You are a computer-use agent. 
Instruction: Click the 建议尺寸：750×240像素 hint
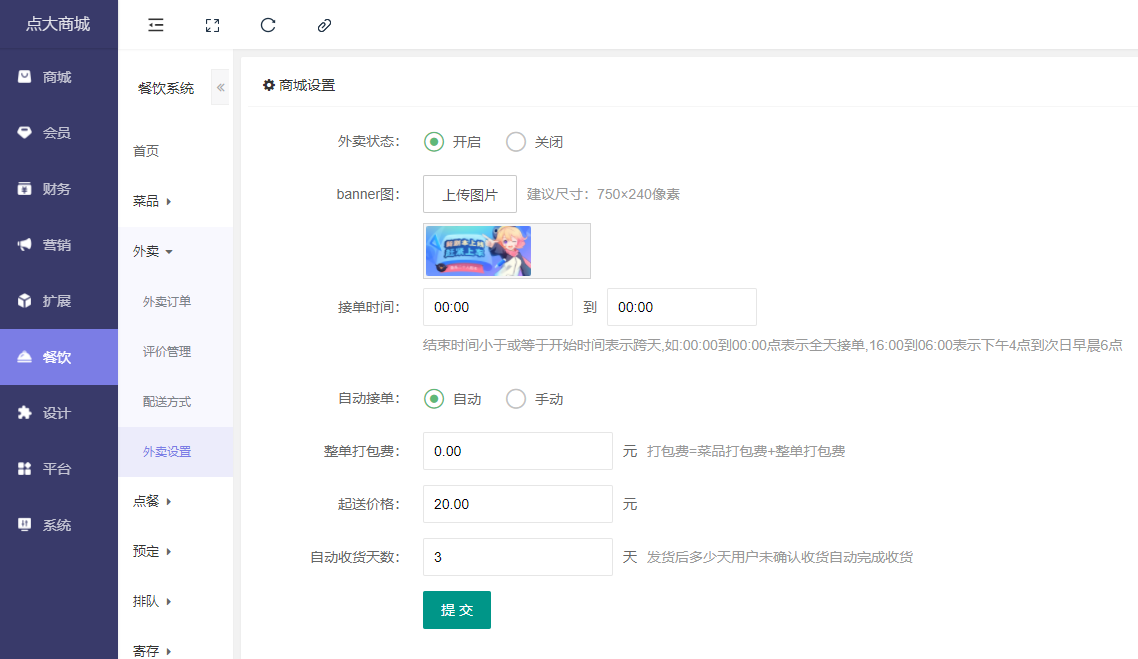click(x=603, y=194)
